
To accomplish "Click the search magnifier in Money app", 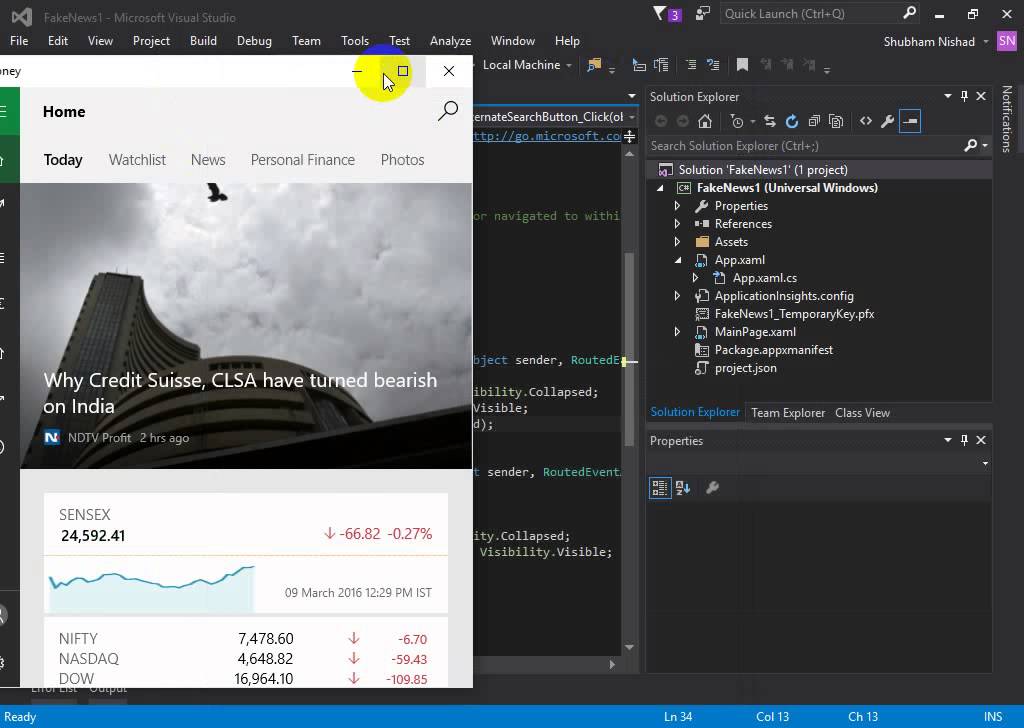I will (x=448, y=111).
